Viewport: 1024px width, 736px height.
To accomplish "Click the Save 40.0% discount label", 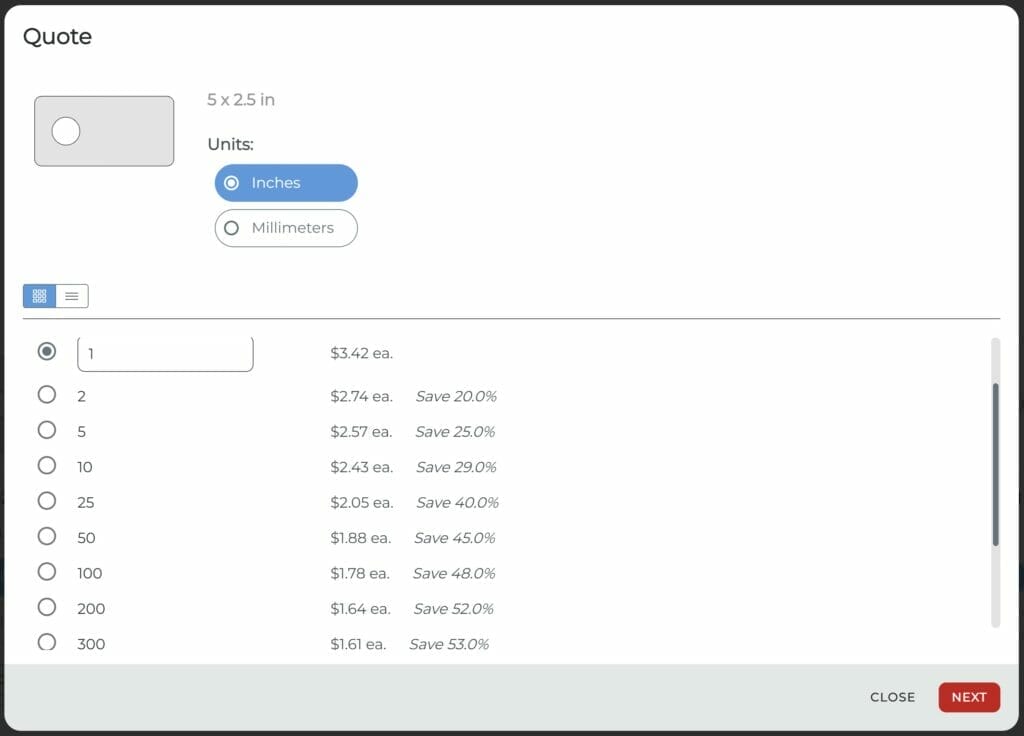I will click(x=457, y=503).
